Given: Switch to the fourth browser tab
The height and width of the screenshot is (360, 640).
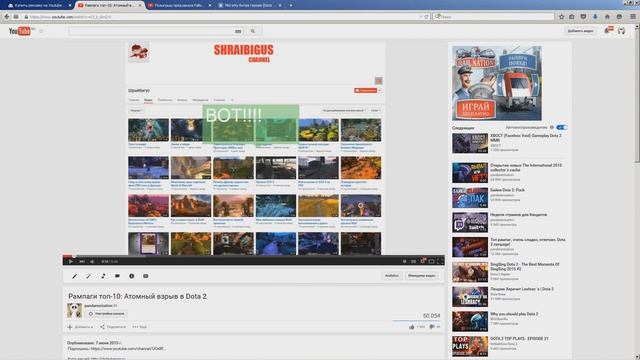Looking at the screenshot, I should 249,5.
